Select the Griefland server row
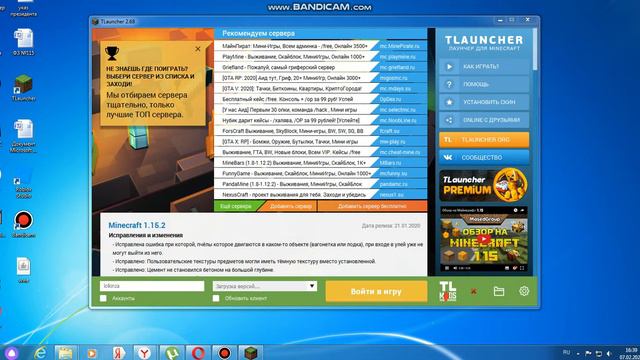 [x=321, y=67]
